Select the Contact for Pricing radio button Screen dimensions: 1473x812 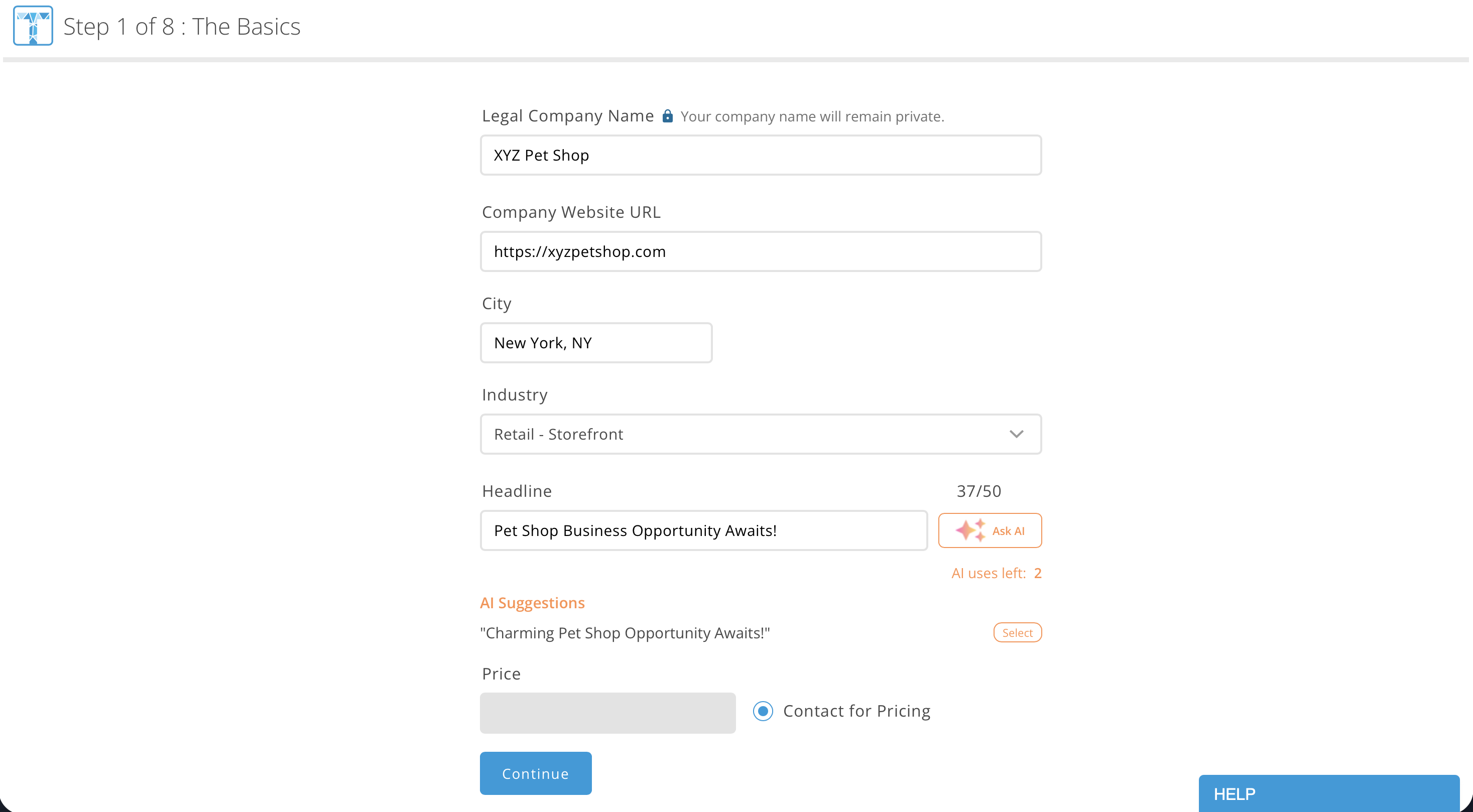763,711
